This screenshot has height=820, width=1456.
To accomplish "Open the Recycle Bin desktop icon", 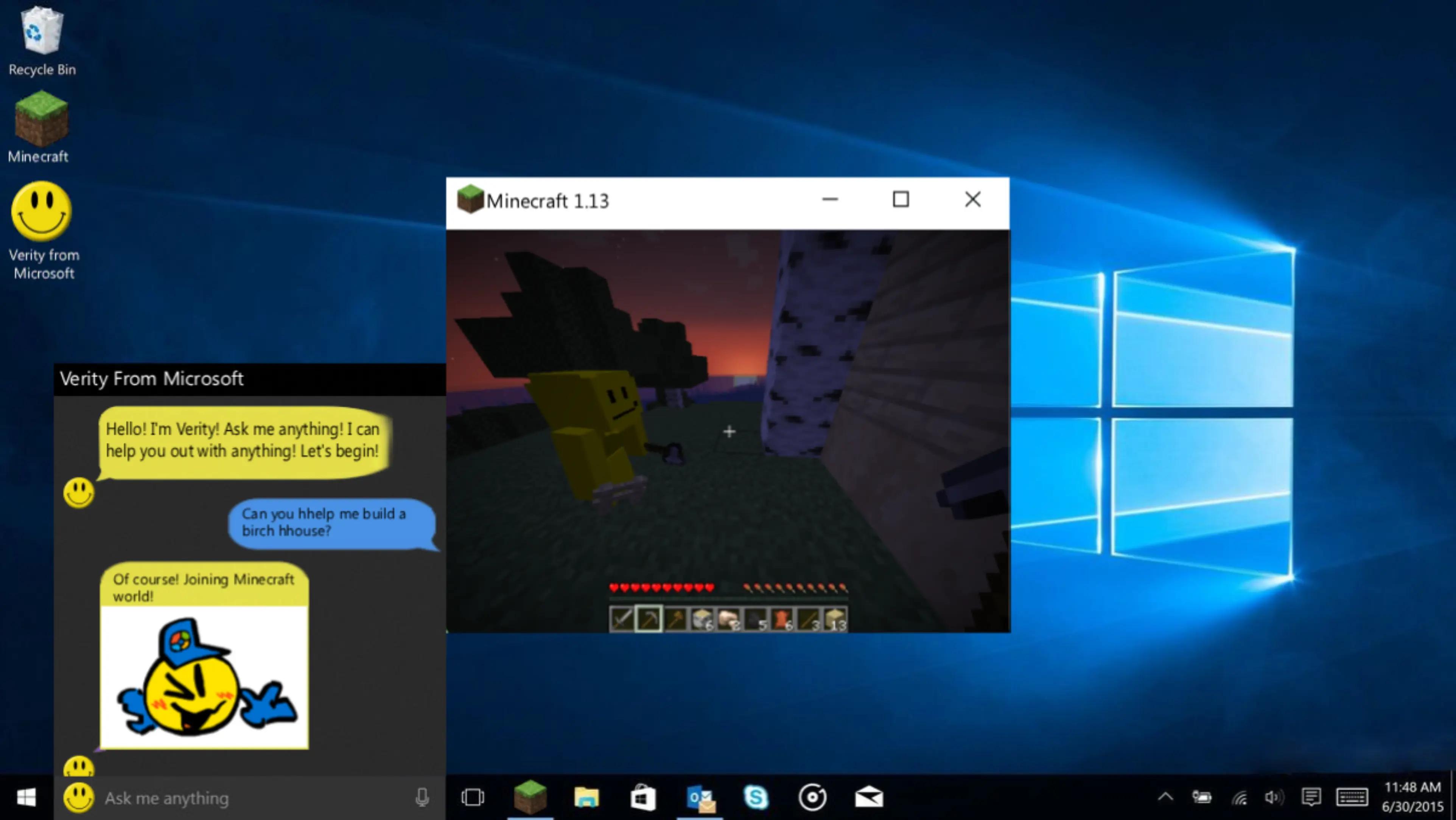I will (42, 41).
